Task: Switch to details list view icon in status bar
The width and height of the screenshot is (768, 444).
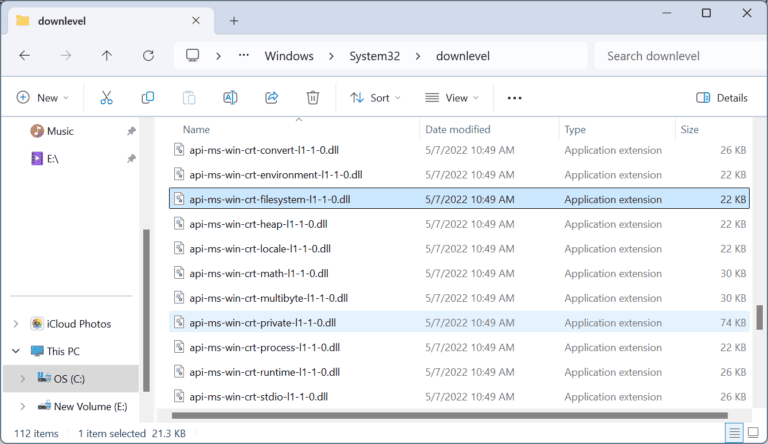Action: tap(734, 433)
